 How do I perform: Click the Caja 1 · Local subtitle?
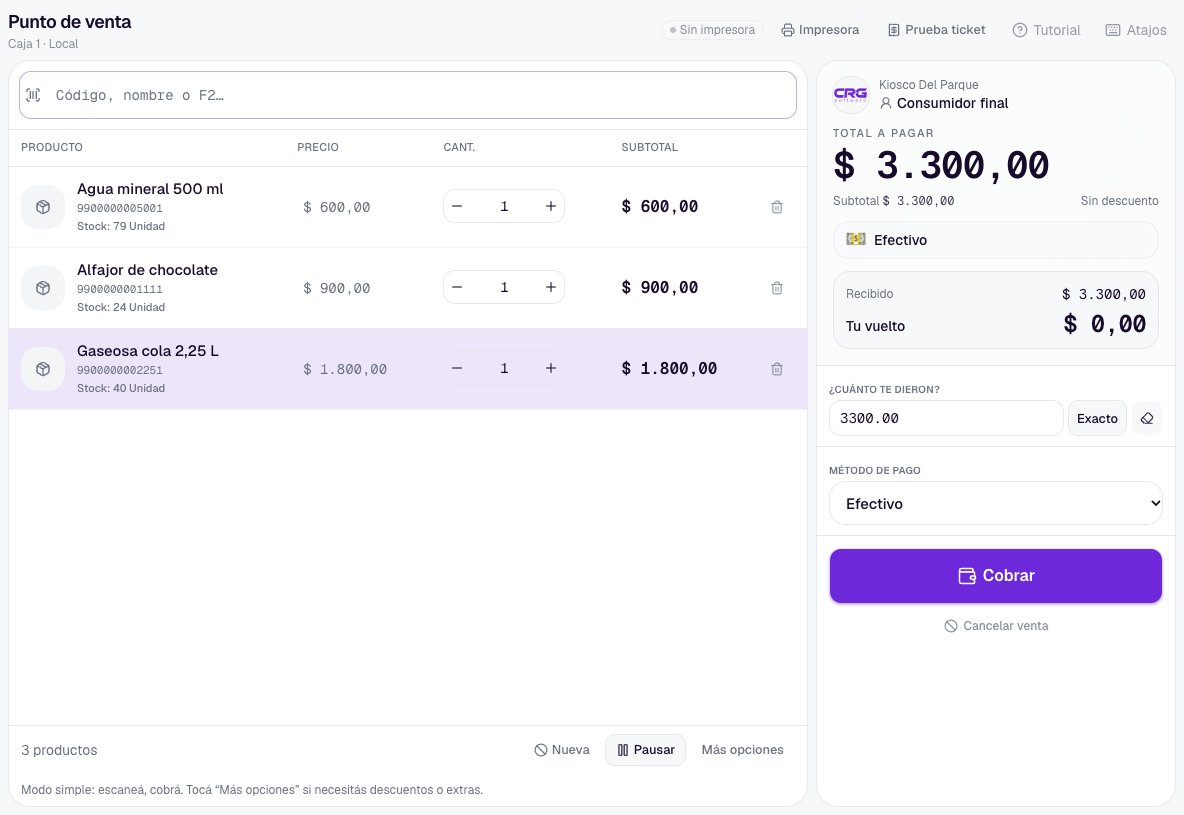point(43,44)
